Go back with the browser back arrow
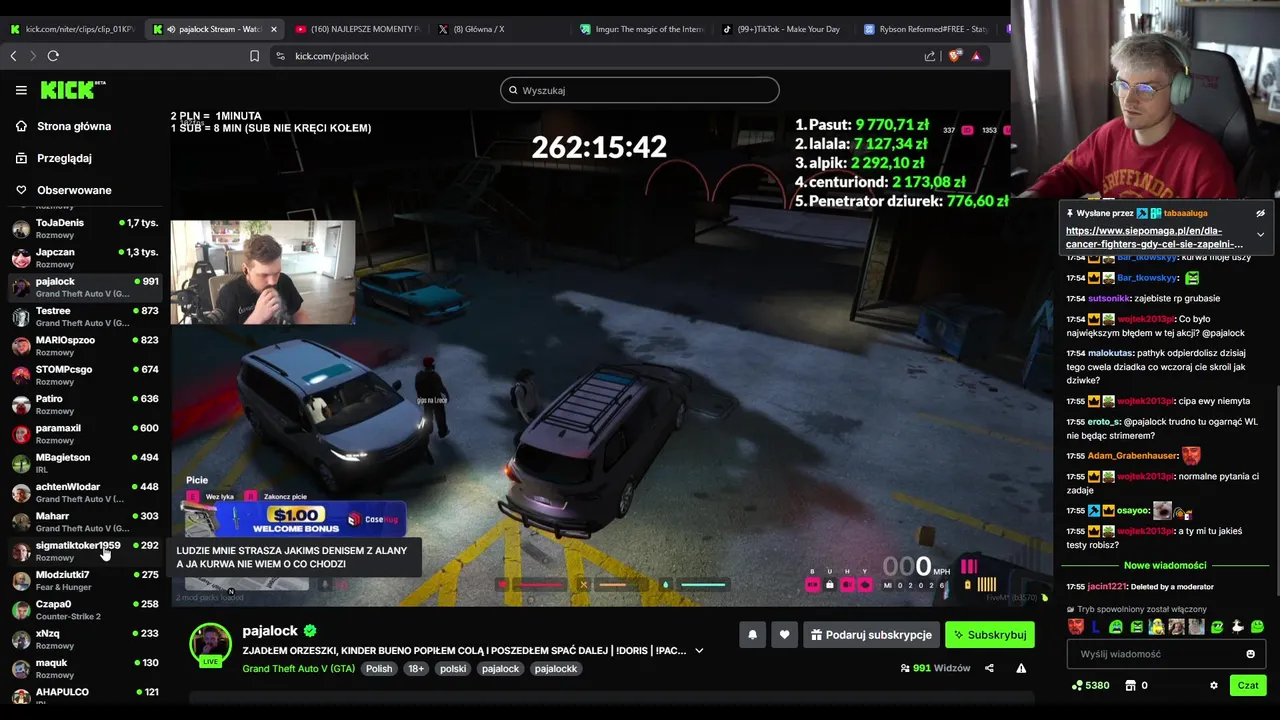Viewport: 1280px width, 720px height. (x=13, y=56)
